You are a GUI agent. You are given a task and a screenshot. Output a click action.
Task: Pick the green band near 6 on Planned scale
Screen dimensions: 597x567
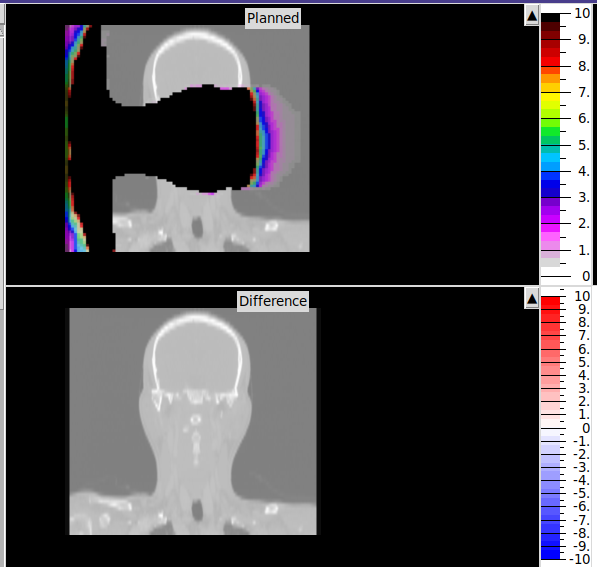point(550,122)
